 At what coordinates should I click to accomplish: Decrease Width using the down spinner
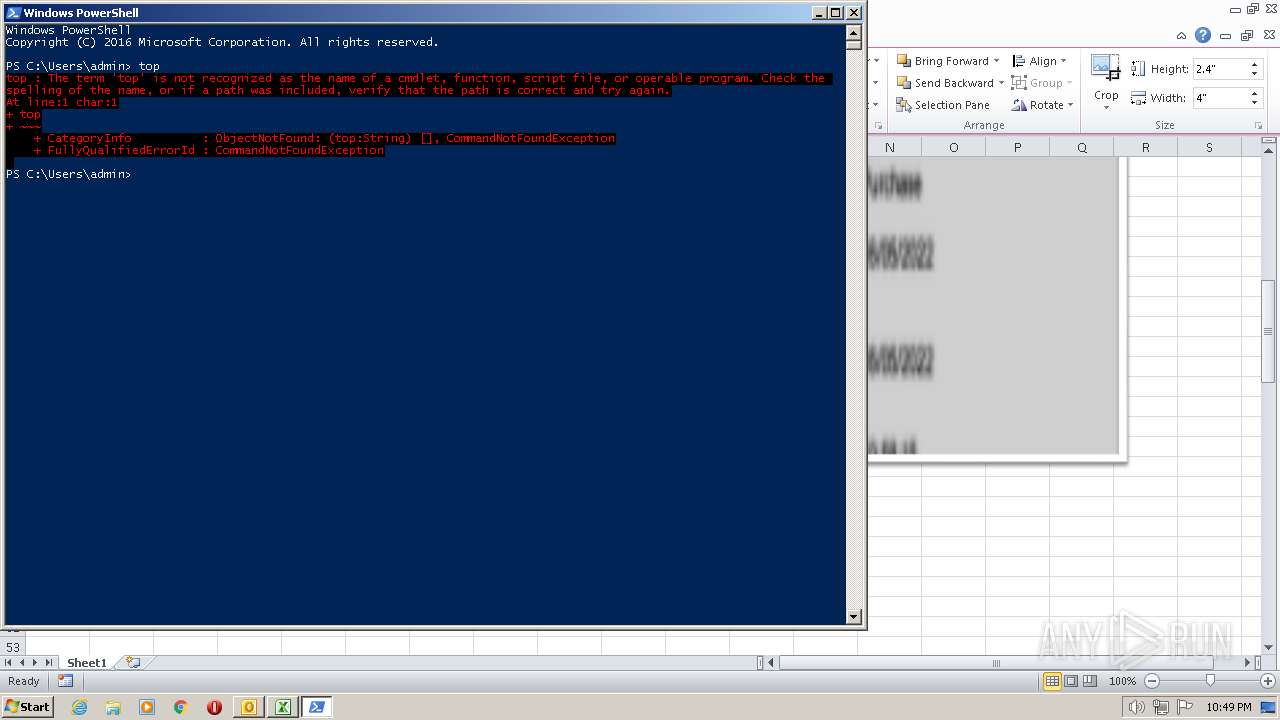[x=1254, y=103]
